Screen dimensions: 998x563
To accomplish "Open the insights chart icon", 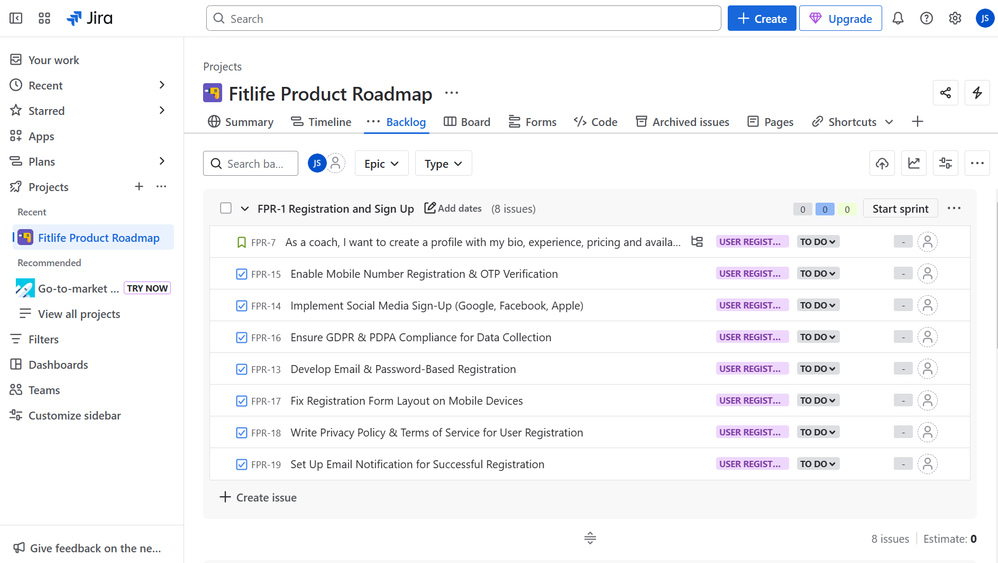I will pos(914,163).
